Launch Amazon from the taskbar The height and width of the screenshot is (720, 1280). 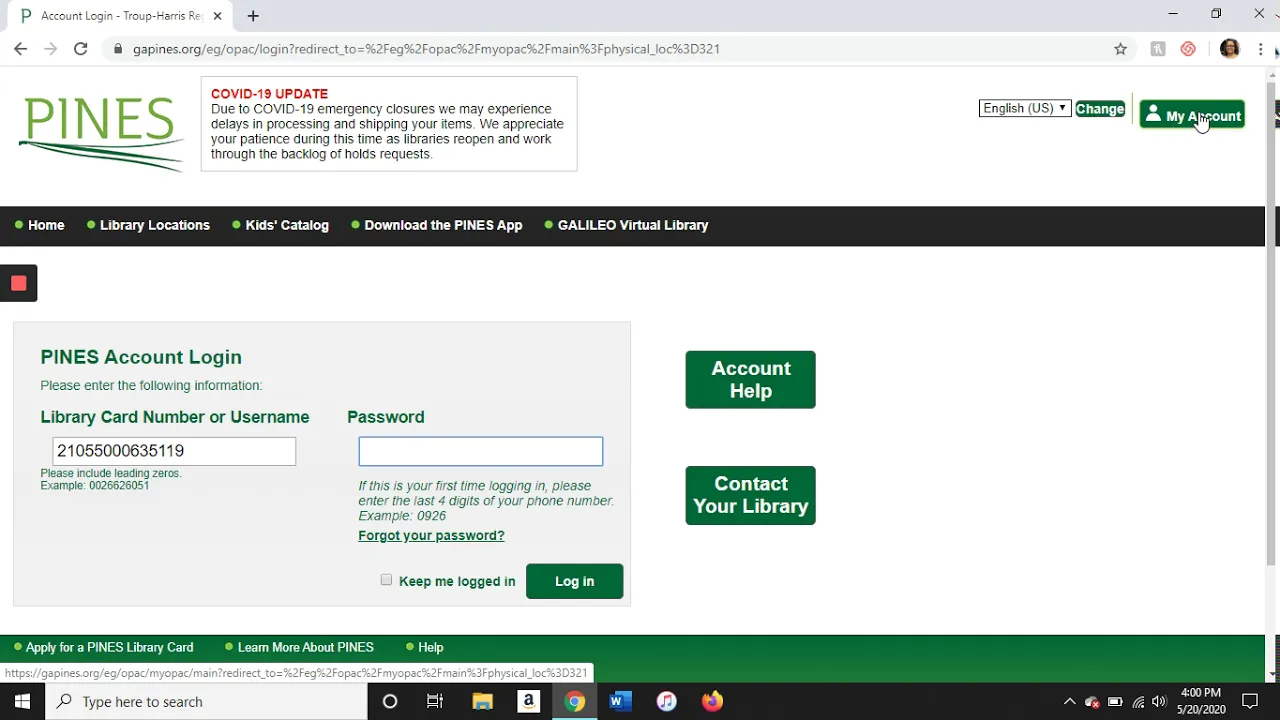pos(528,701)
